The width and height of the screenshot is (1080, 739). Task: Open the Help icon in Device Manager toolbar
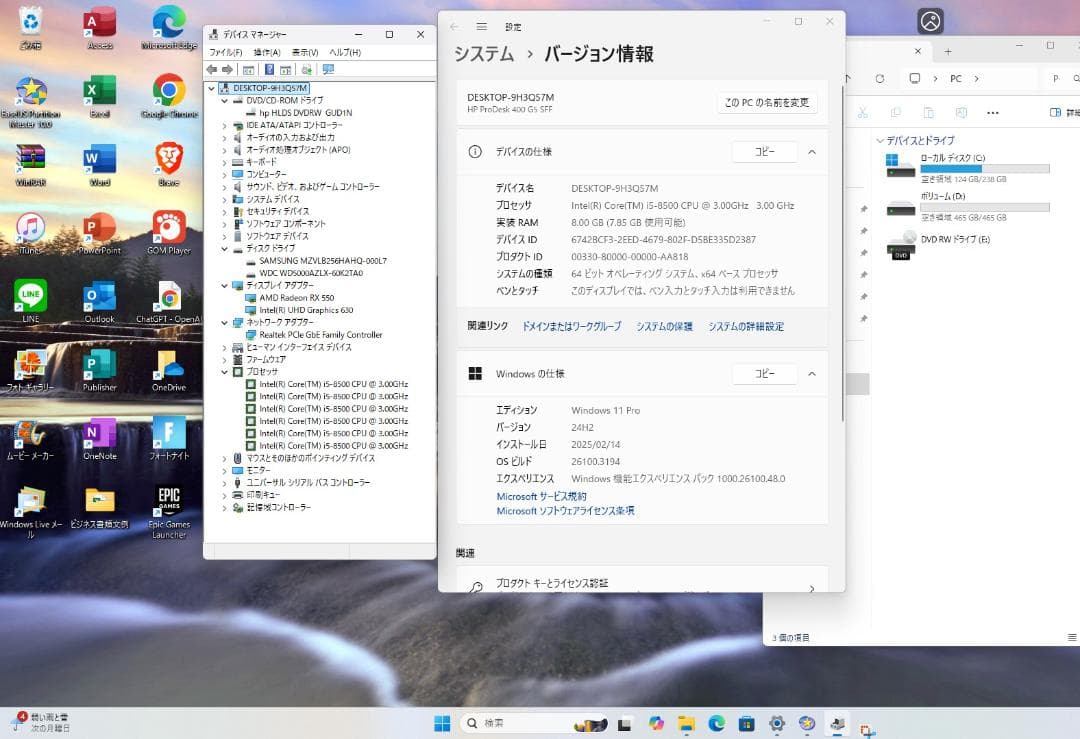click(x=270, y=69)
